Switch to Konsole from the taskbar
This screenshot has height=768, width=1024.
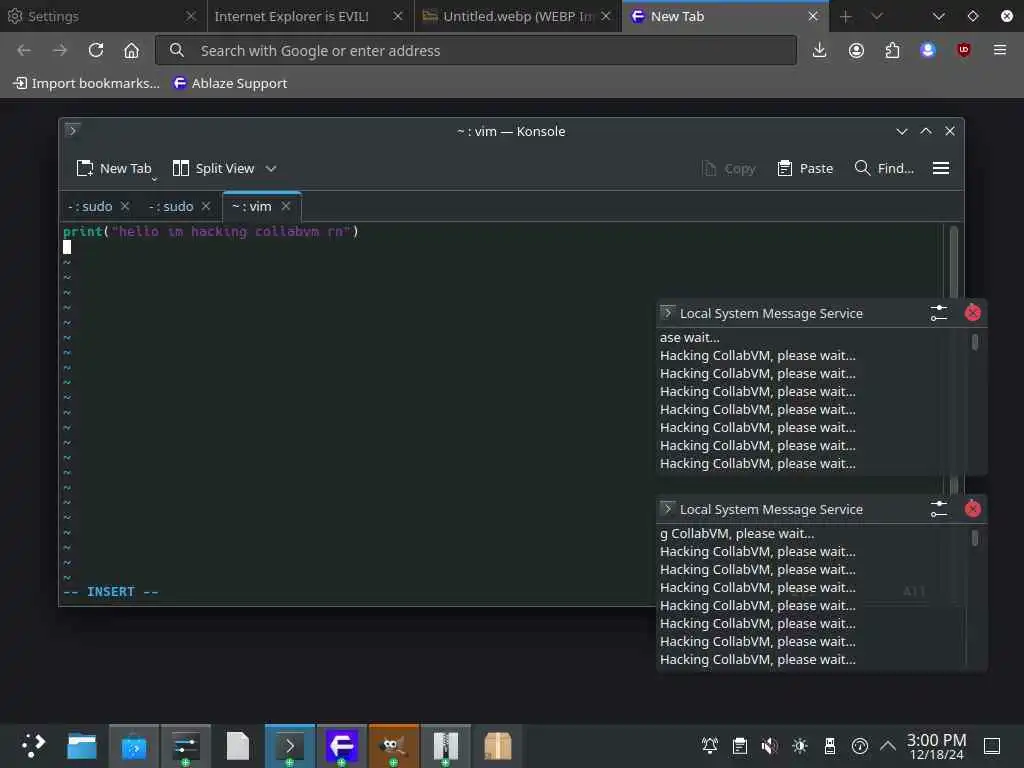pyautogui.click(x=290, y=746)
